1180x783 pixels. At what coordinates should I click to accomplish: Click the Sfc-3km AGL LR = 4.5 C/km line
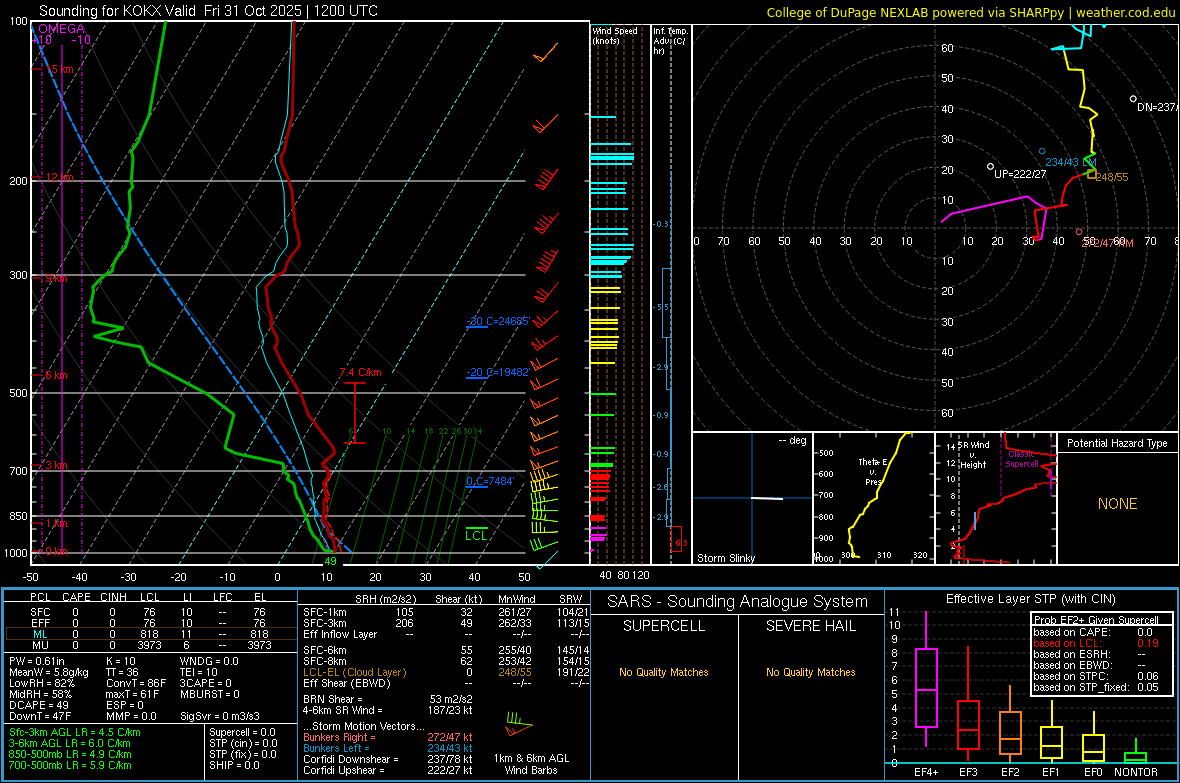[75, 732]
